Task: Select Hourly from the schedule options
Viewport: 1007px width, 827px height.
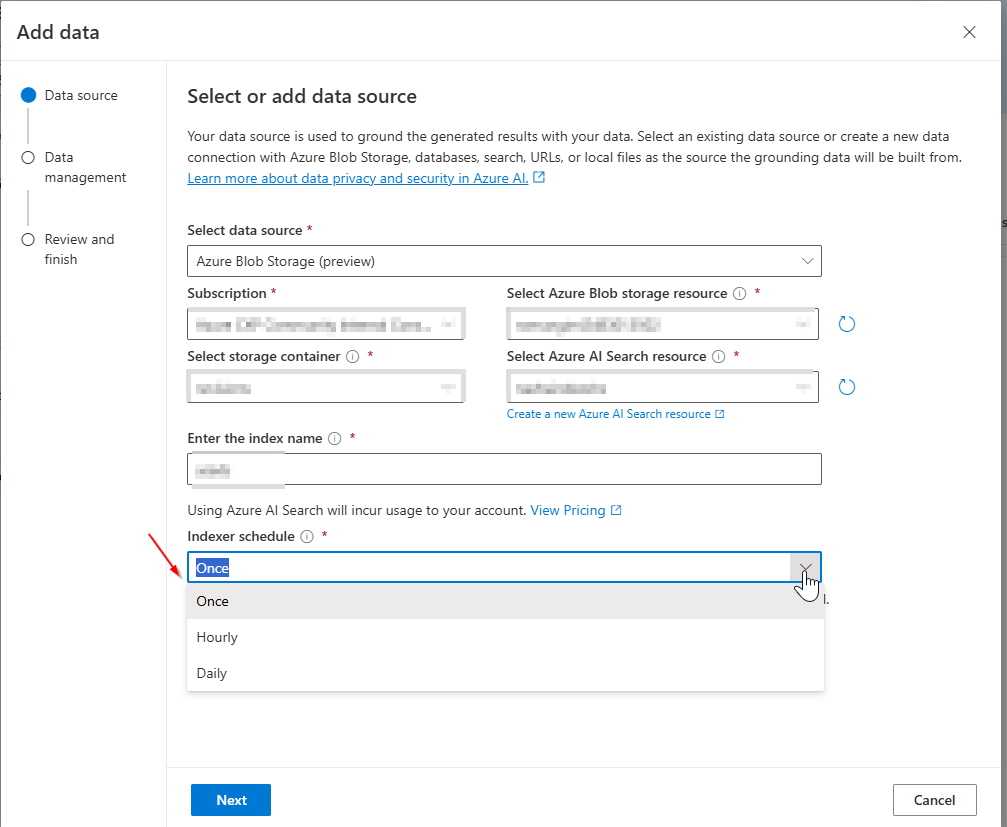Action: coord(217,637)
